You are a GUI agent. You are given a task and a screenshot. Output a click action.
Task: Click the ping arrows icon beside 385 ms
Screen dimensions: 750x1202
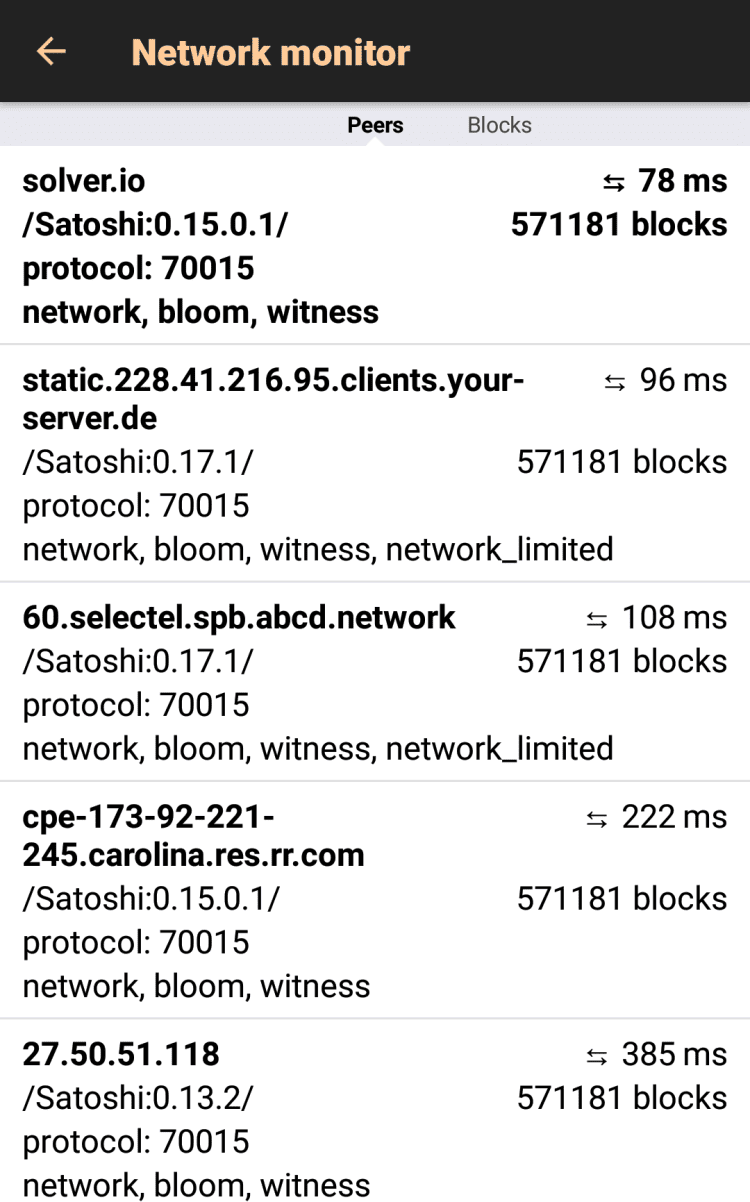pos(597,1056)
